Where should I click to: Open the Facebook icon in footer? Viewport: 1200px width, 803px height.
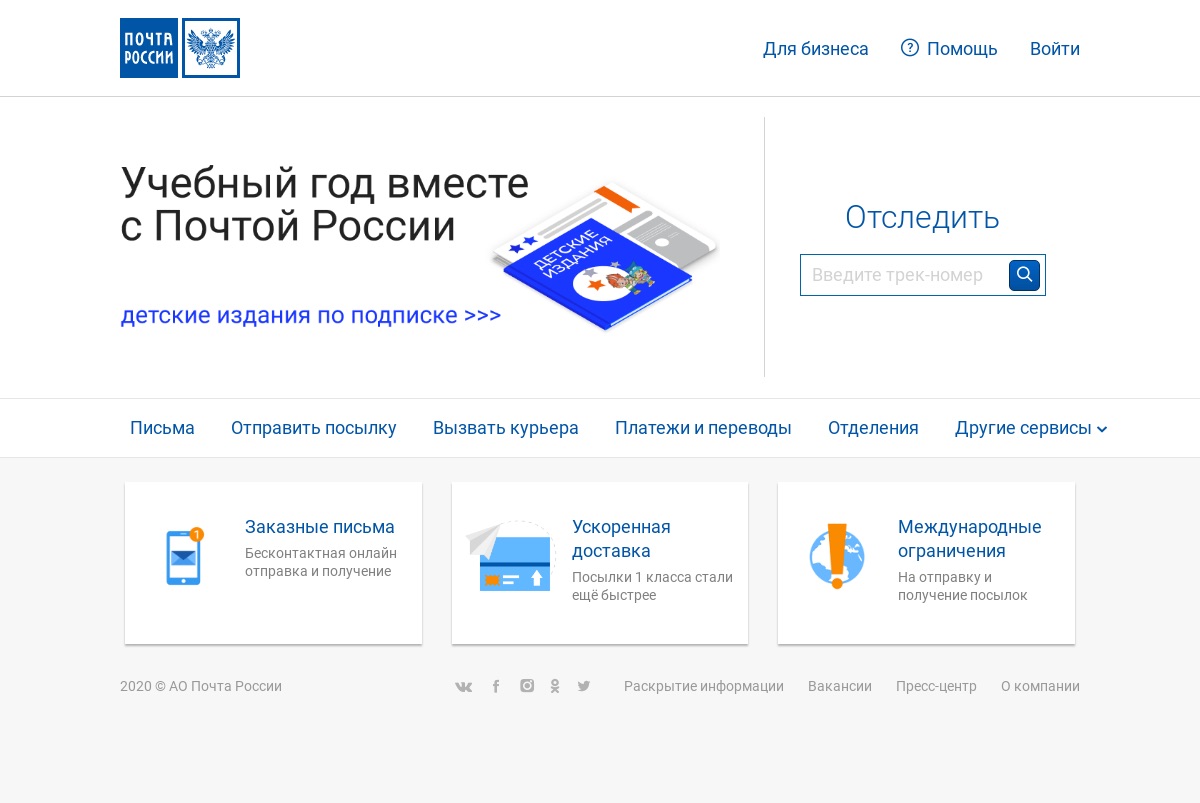pos(495,686)
